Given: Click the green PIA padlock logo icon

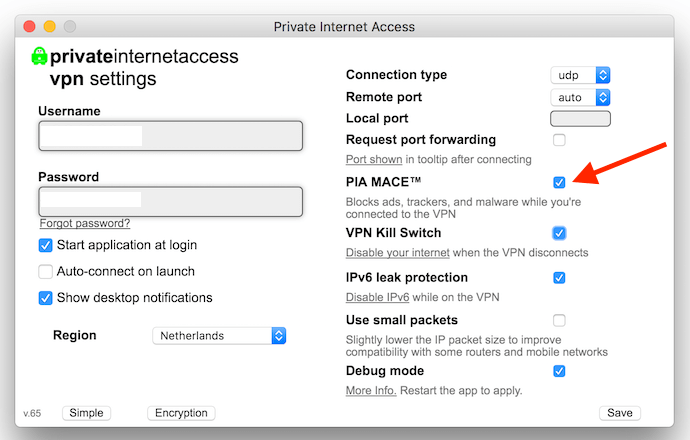Looking at the screenshot, I should [39, 56].
